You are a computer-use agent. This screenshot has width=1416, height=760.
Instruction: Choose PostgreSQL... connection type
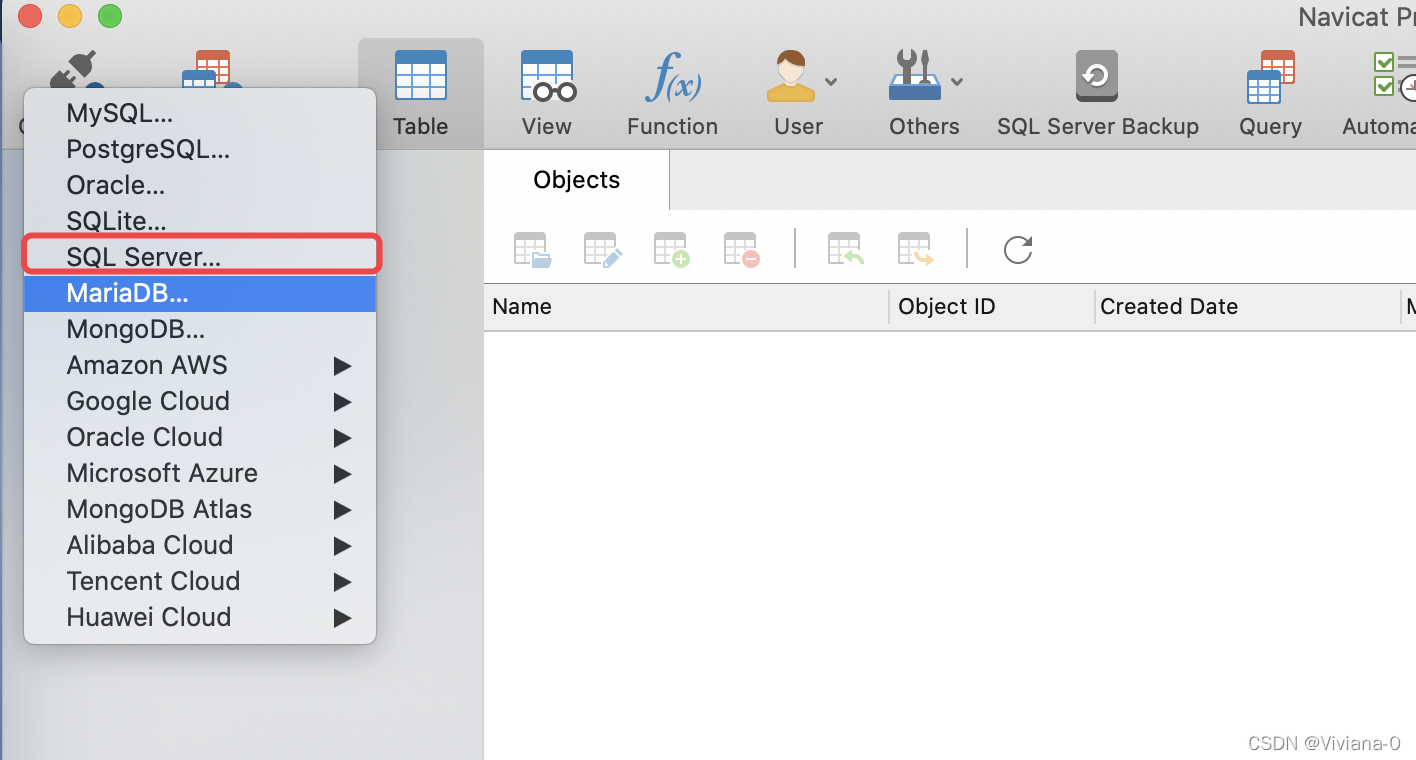pyautogui.click(x=200, y=150)
